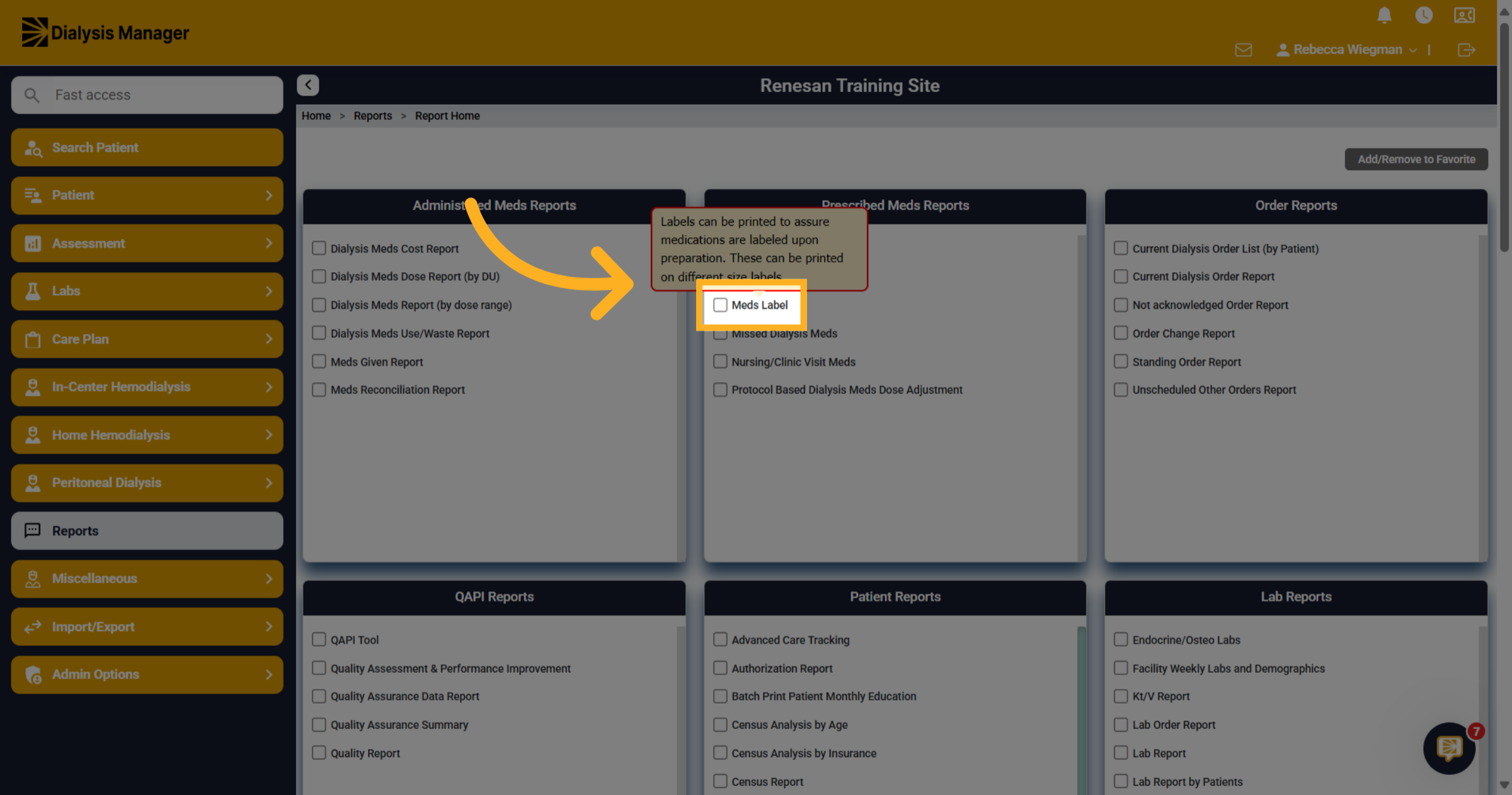Screen dimensions: 1512x795
Task: Check the Meds Label checkbox
Action: (720, 305)
